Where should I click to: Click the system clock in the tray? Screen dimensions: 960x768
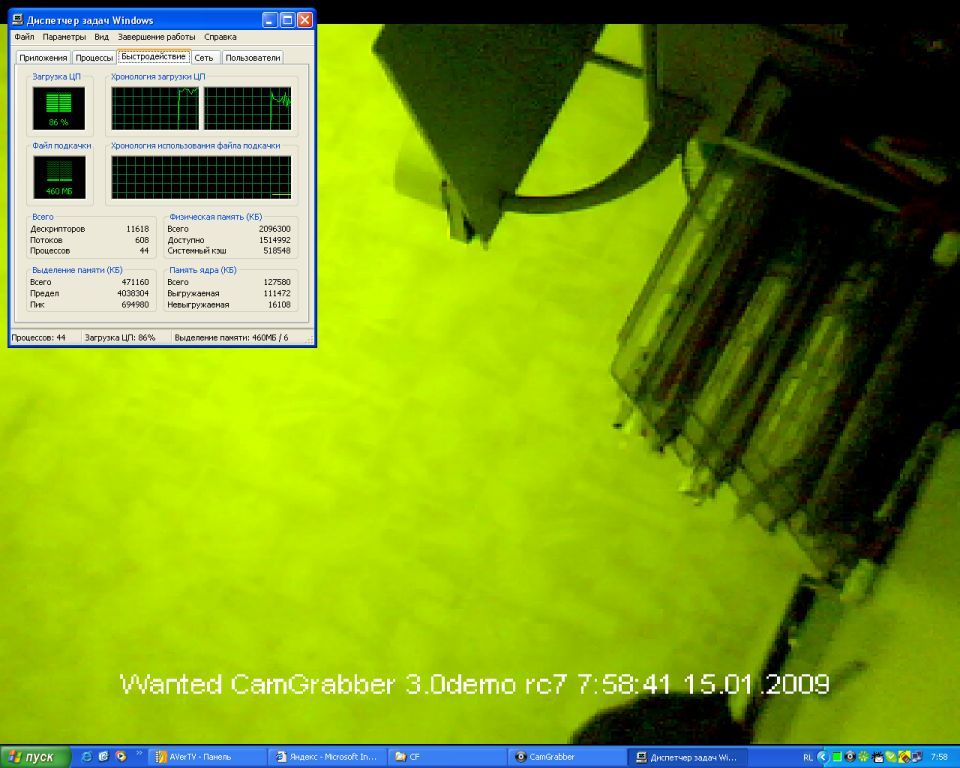(939, 757)
